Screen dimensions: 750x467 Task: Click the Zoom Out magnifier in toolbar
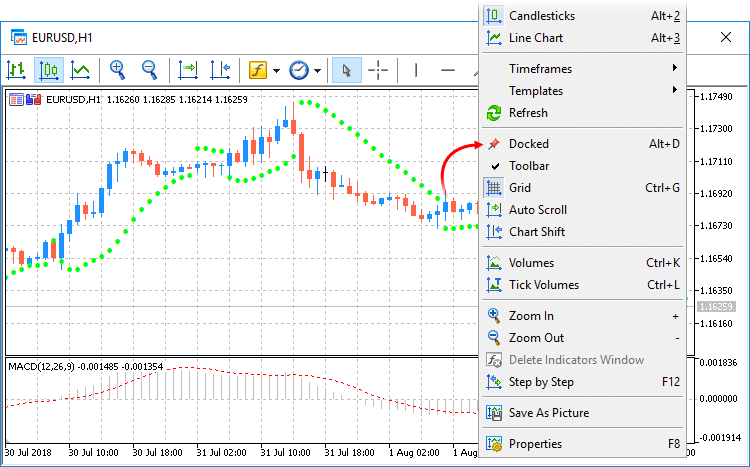pos(150,70)
